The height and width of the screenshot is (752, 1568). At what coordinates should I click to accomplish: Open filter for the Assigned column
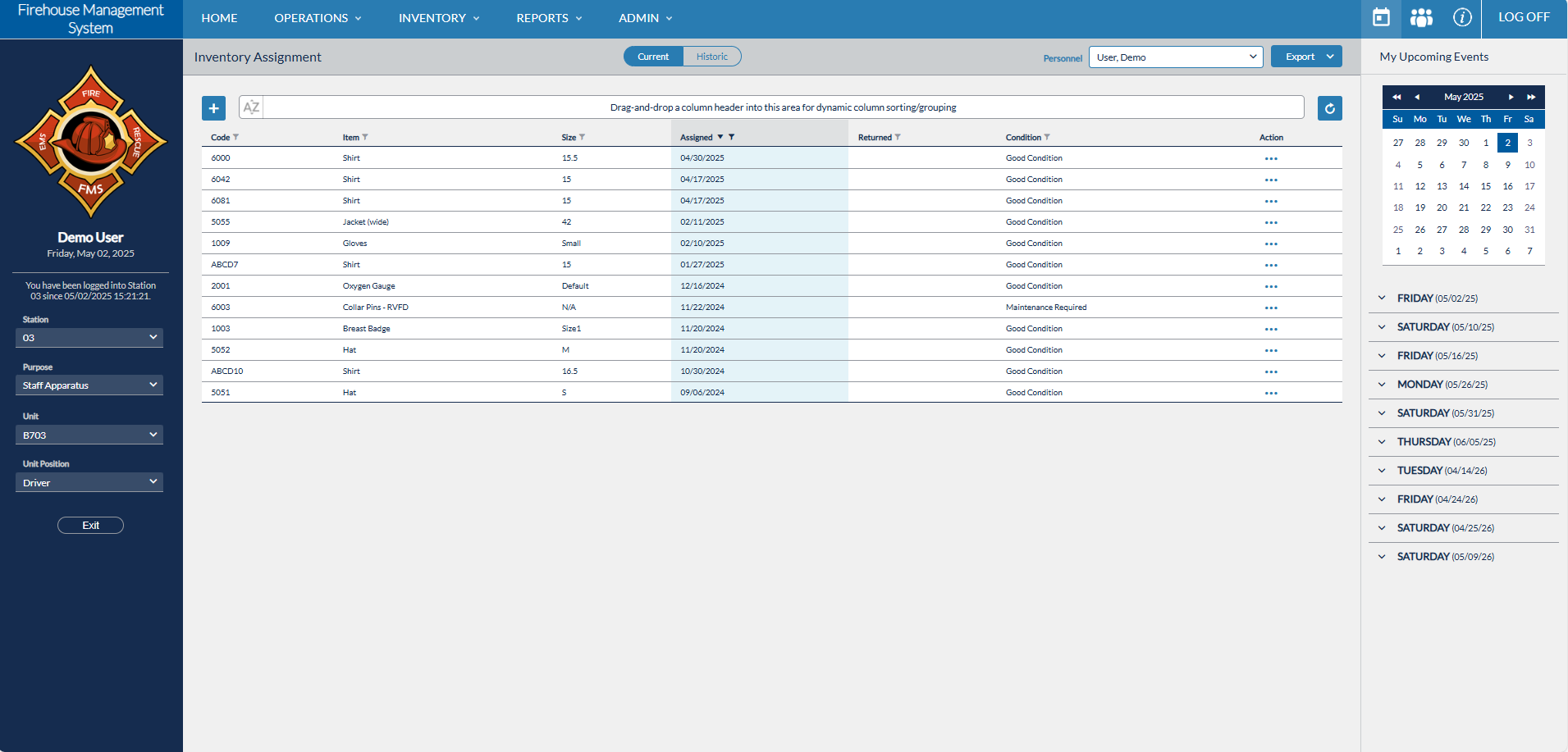pyautogui.click(x=731, y=137)
